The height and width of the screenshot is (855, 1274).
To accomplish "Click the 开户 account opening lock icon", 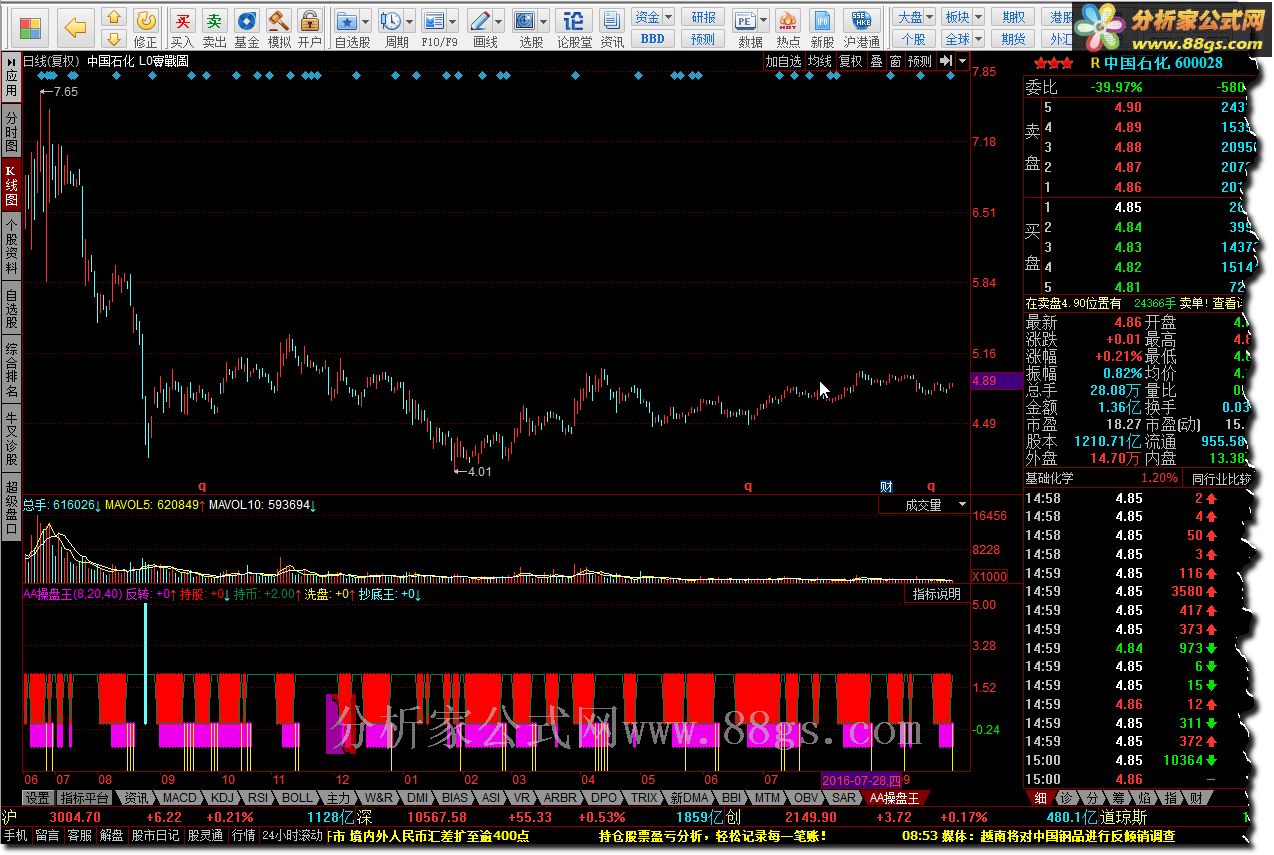I will (x=310, y=28).
